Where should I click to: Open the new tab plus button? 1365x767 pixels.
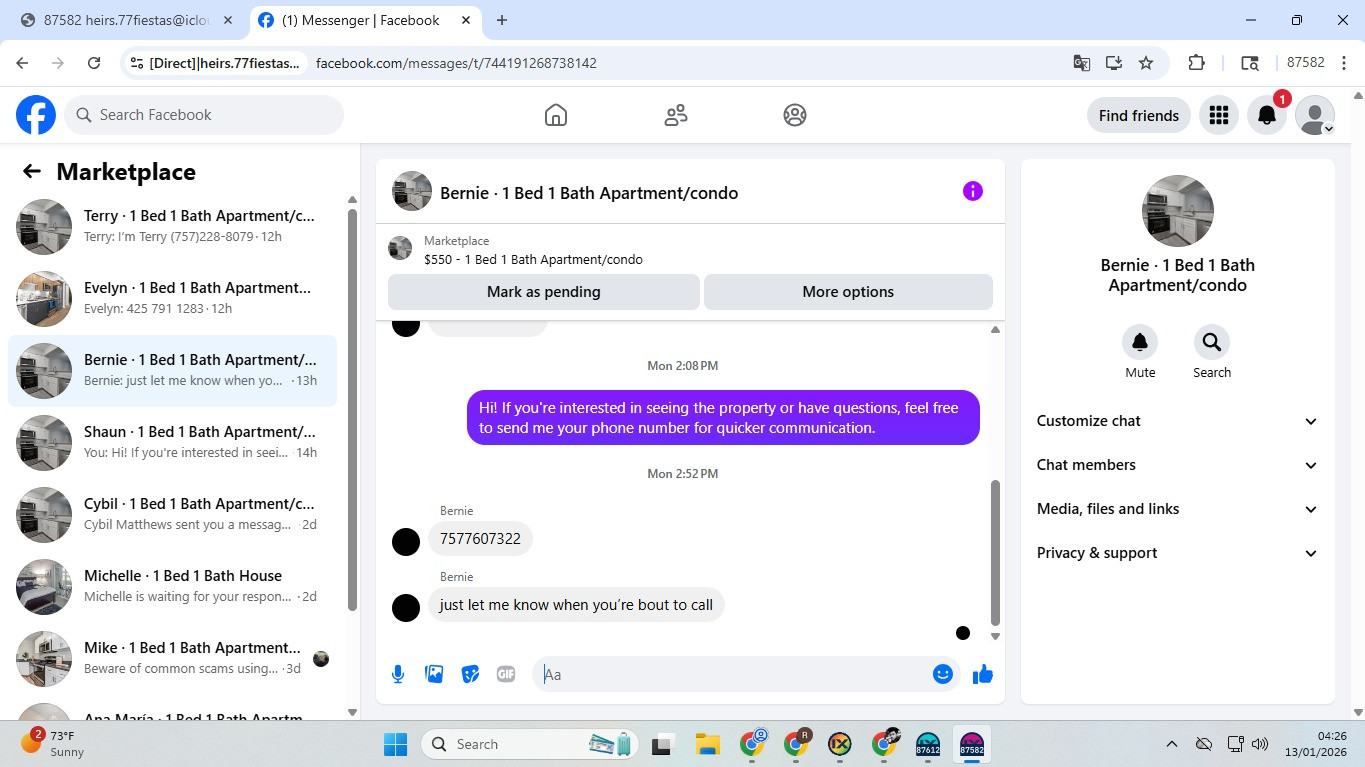point(502,20)
